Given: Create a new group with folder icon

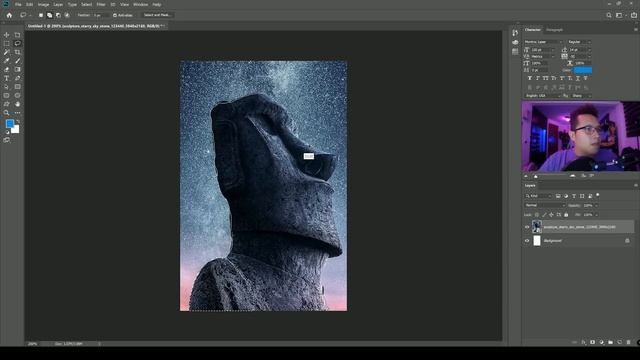Looking at the screenshot, I should point(610,342).
